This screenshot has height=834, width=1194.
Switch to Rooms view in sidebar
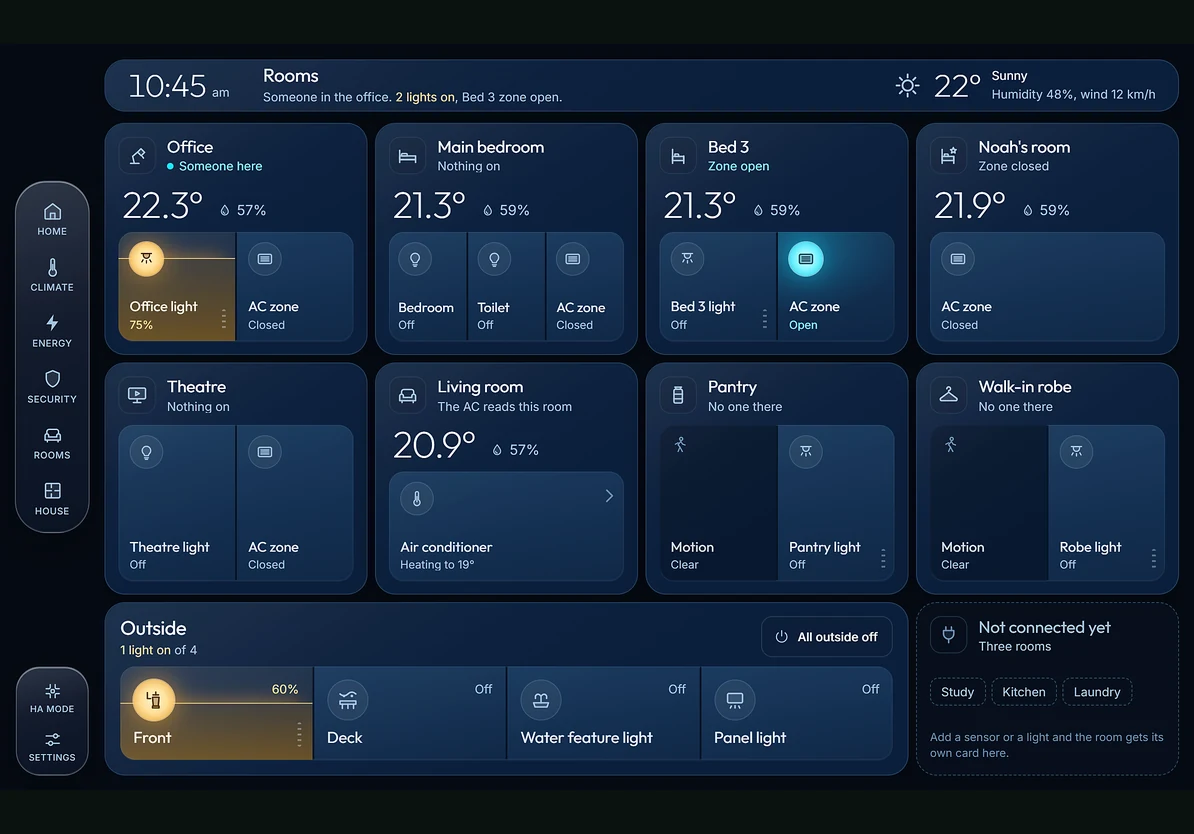52,443
